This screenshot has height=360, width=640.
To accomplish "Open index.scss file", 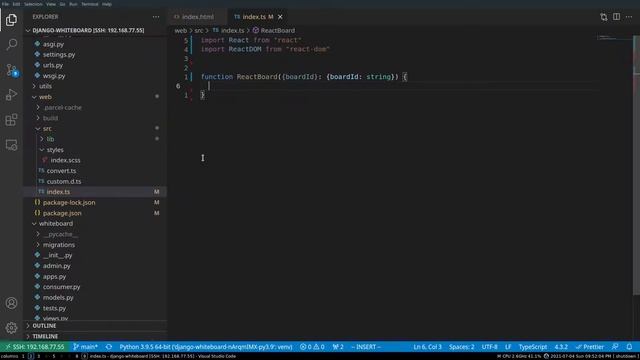I will [95, 160].
